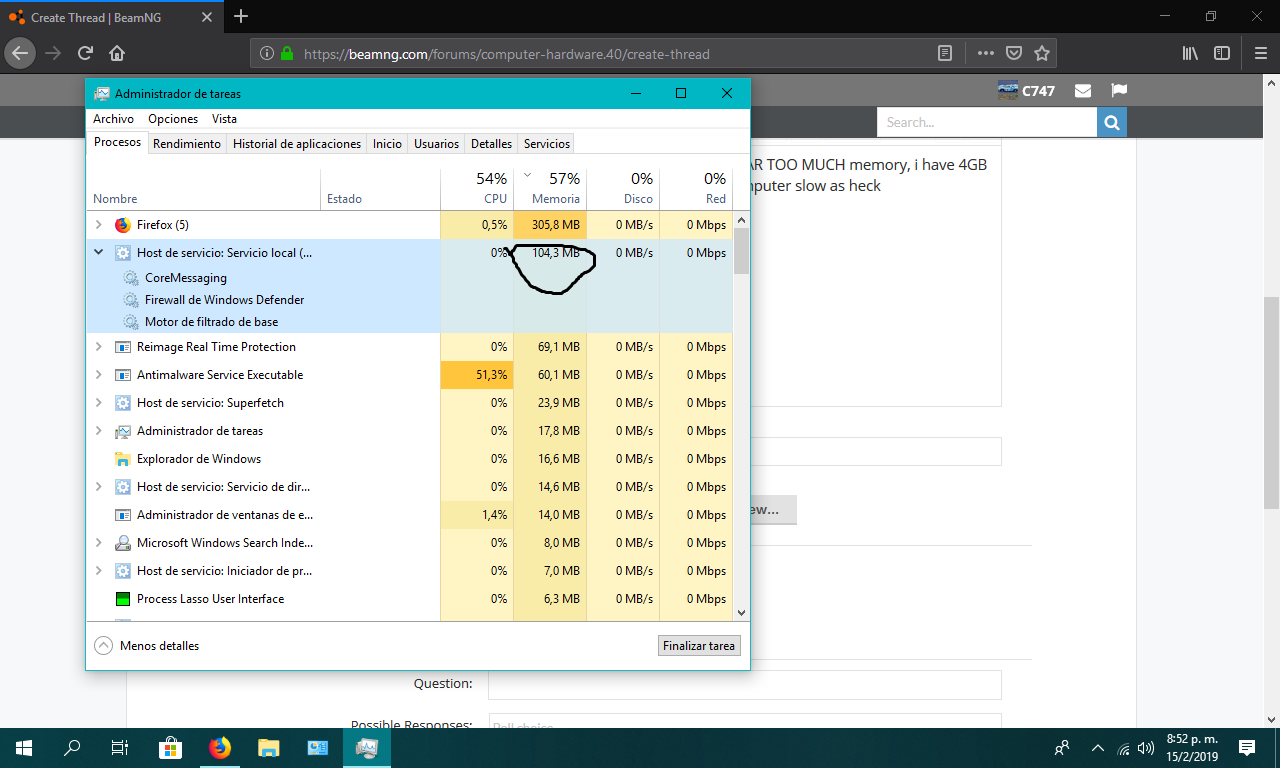Image resolution: width=1280 pixels, height=768 pixels.
Task: Save page to Pocket
Action: (1014, 53)
